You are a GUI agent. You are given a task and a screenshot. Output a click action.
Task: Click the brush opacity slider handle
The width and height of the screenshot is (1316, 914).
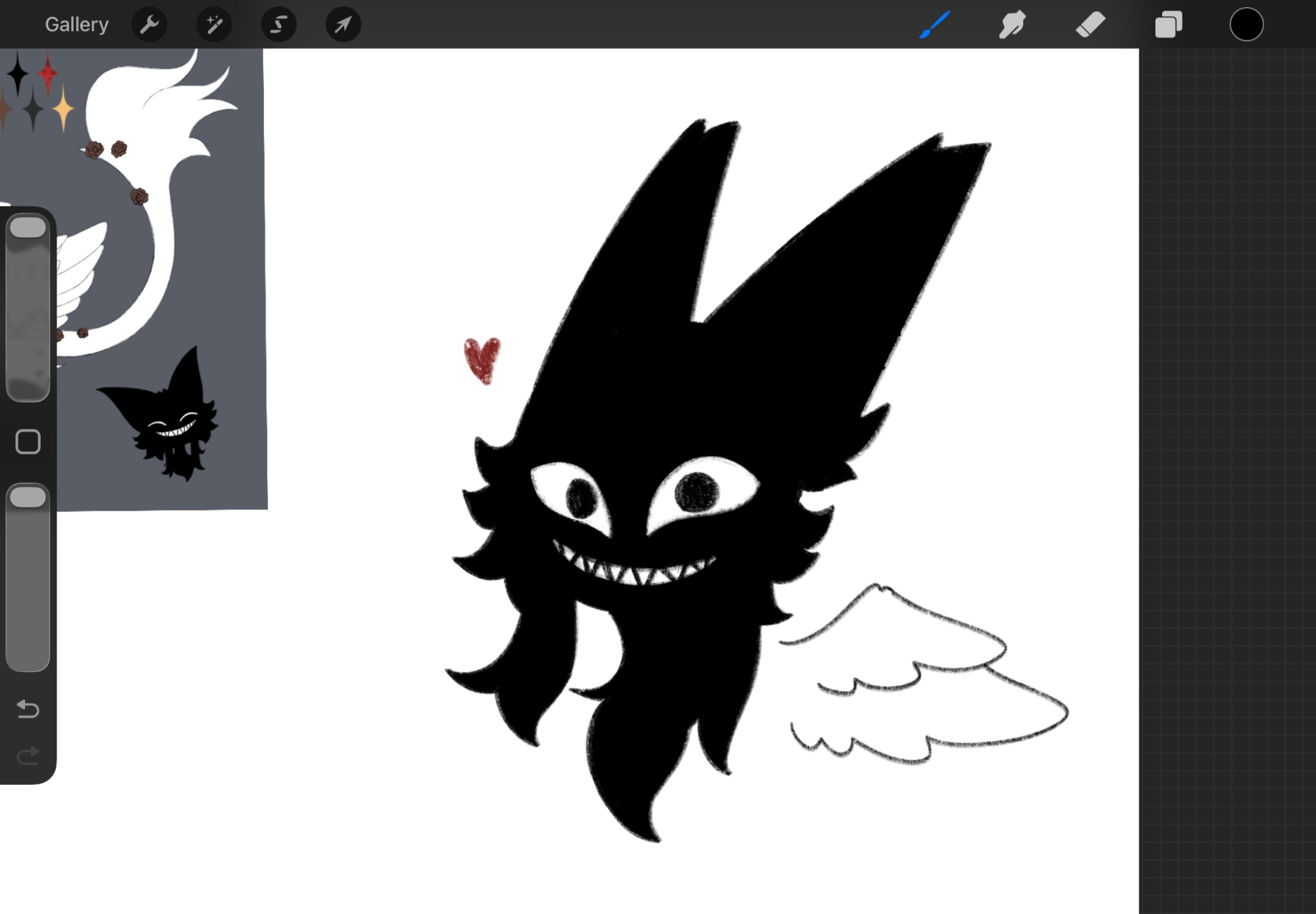click(28, 497)
